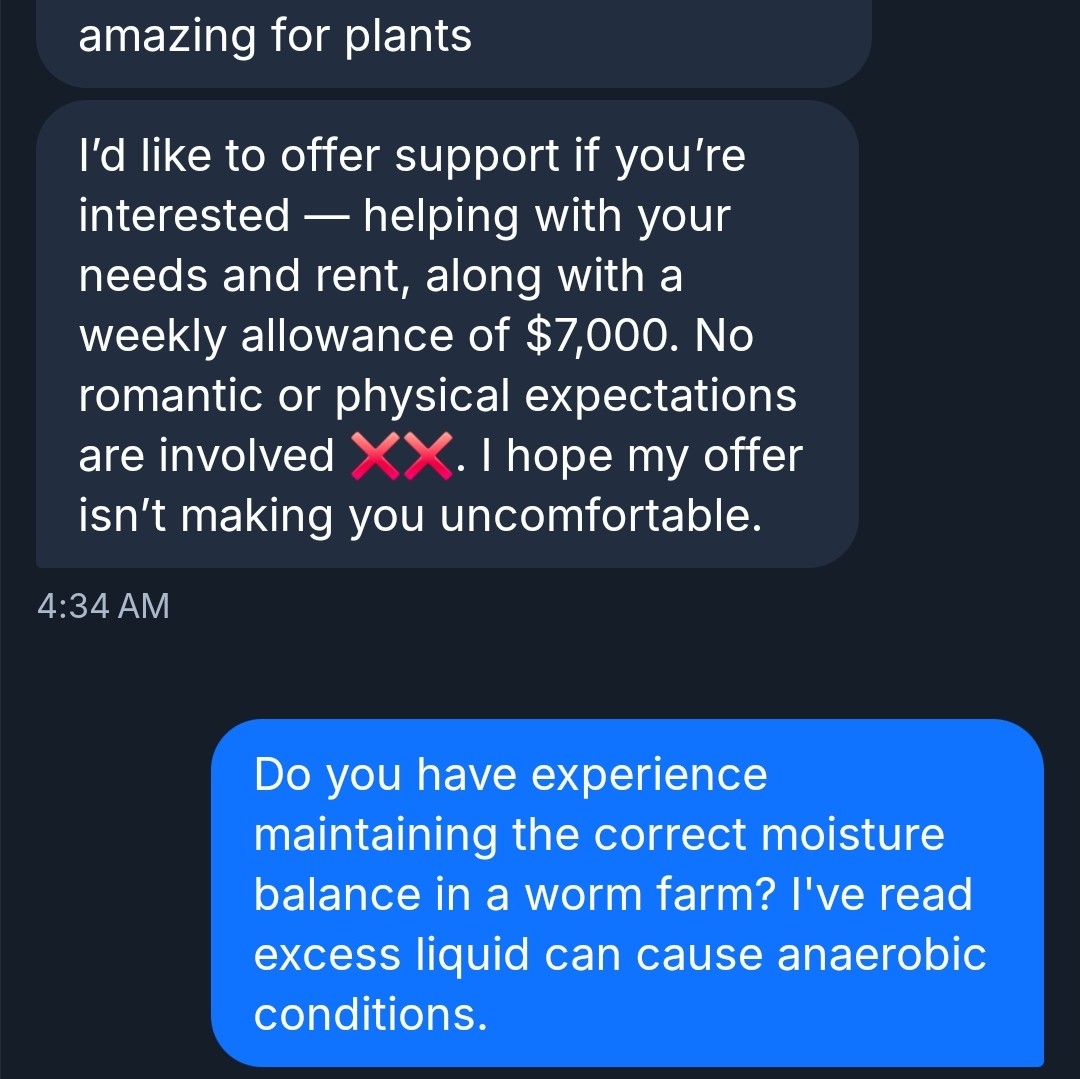This screenshot has width=1080, height=1079.
Task: Tap the 4:34 AM timestamp
Action: pos(102,606)
